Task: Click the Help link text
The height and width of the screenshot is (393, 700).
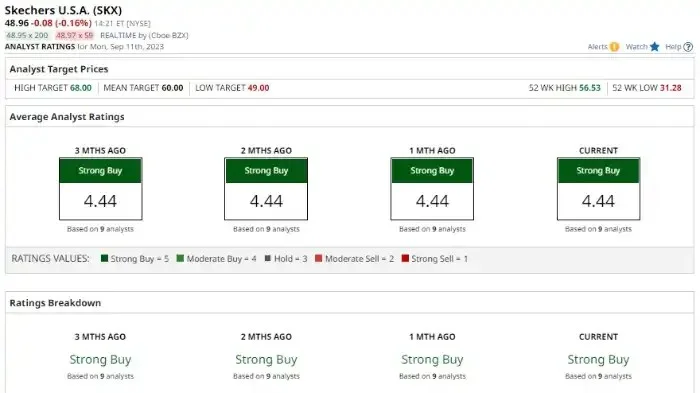Action: [673, 46]
